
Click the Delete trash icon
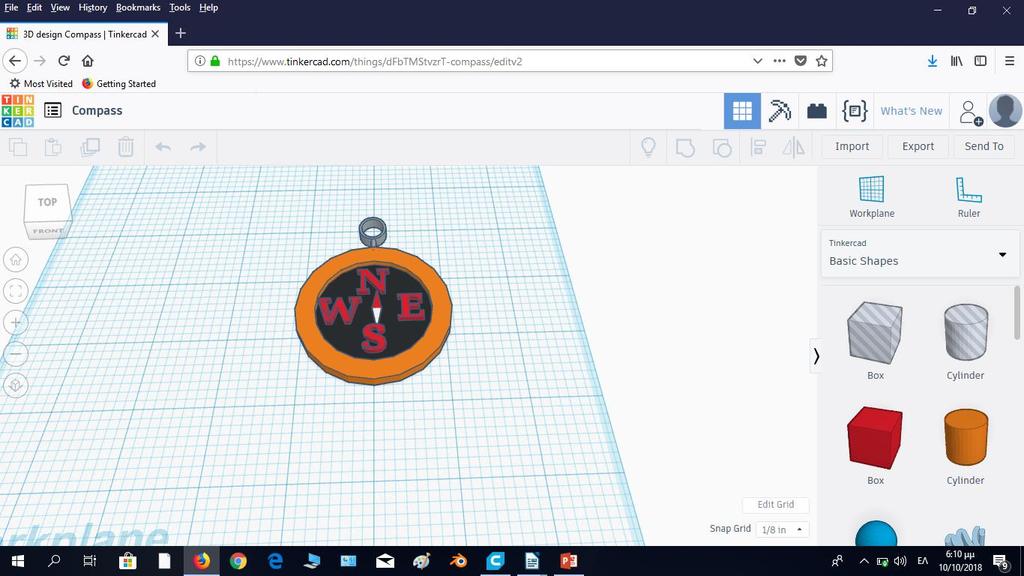[125, 147]
